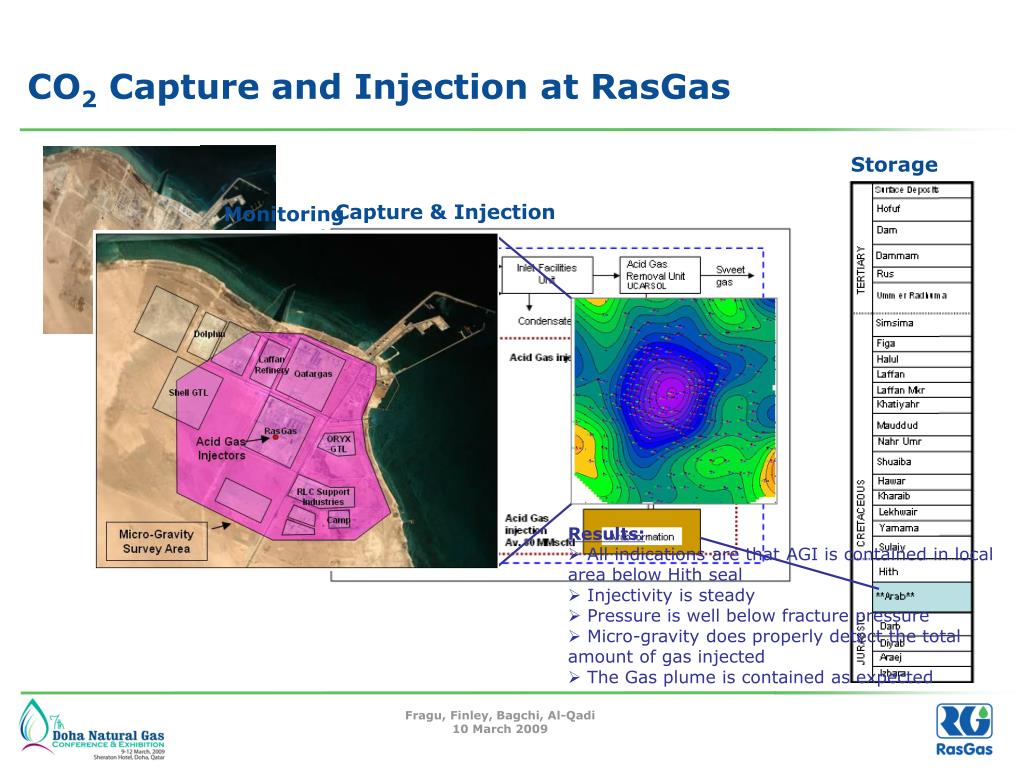Select the Simsima formation row
Viewport: 1024px width, 768px height.
(922, 323)
